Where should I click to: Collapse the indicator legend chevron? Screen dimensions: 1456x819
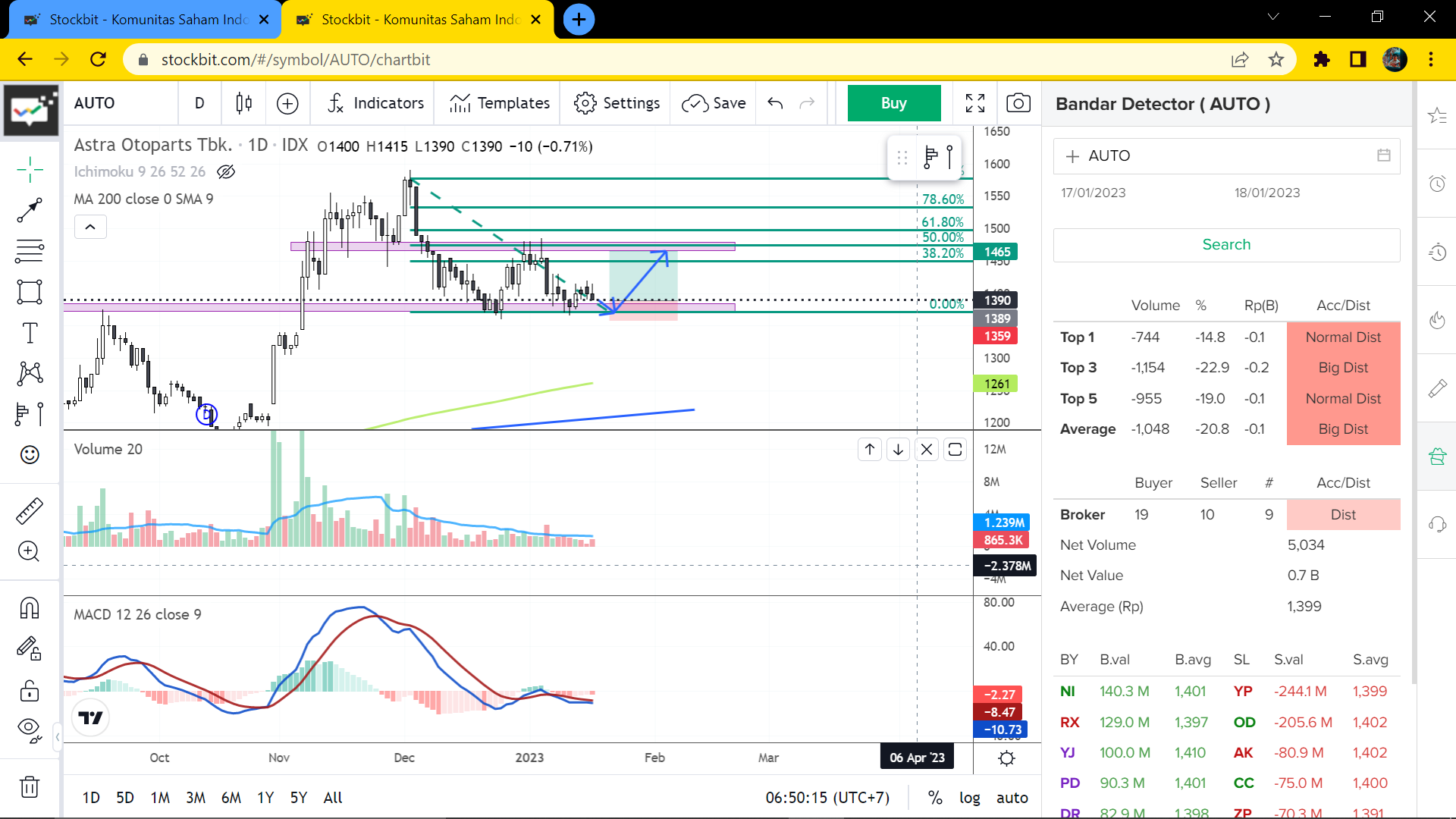90,226
